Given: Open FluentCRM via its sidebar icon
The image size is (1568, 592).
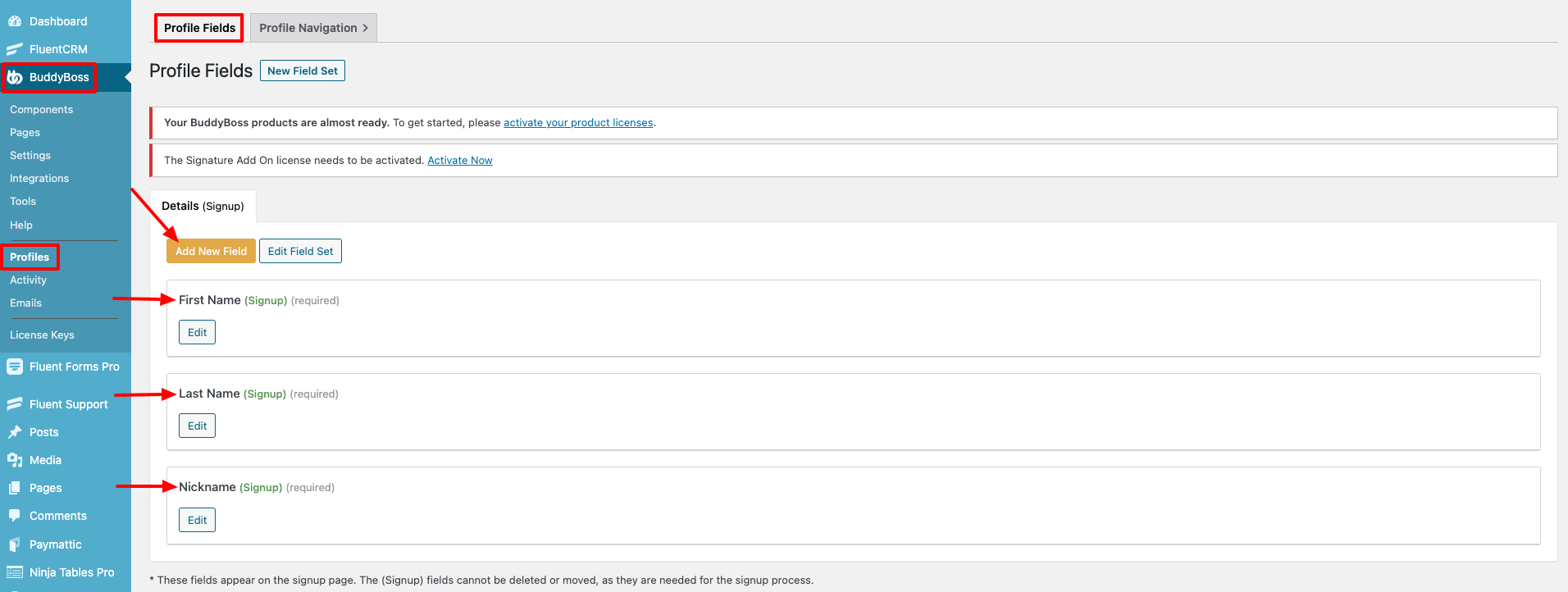Looking at the screenshot, I should pyautogui.click(x=15, y=49).
